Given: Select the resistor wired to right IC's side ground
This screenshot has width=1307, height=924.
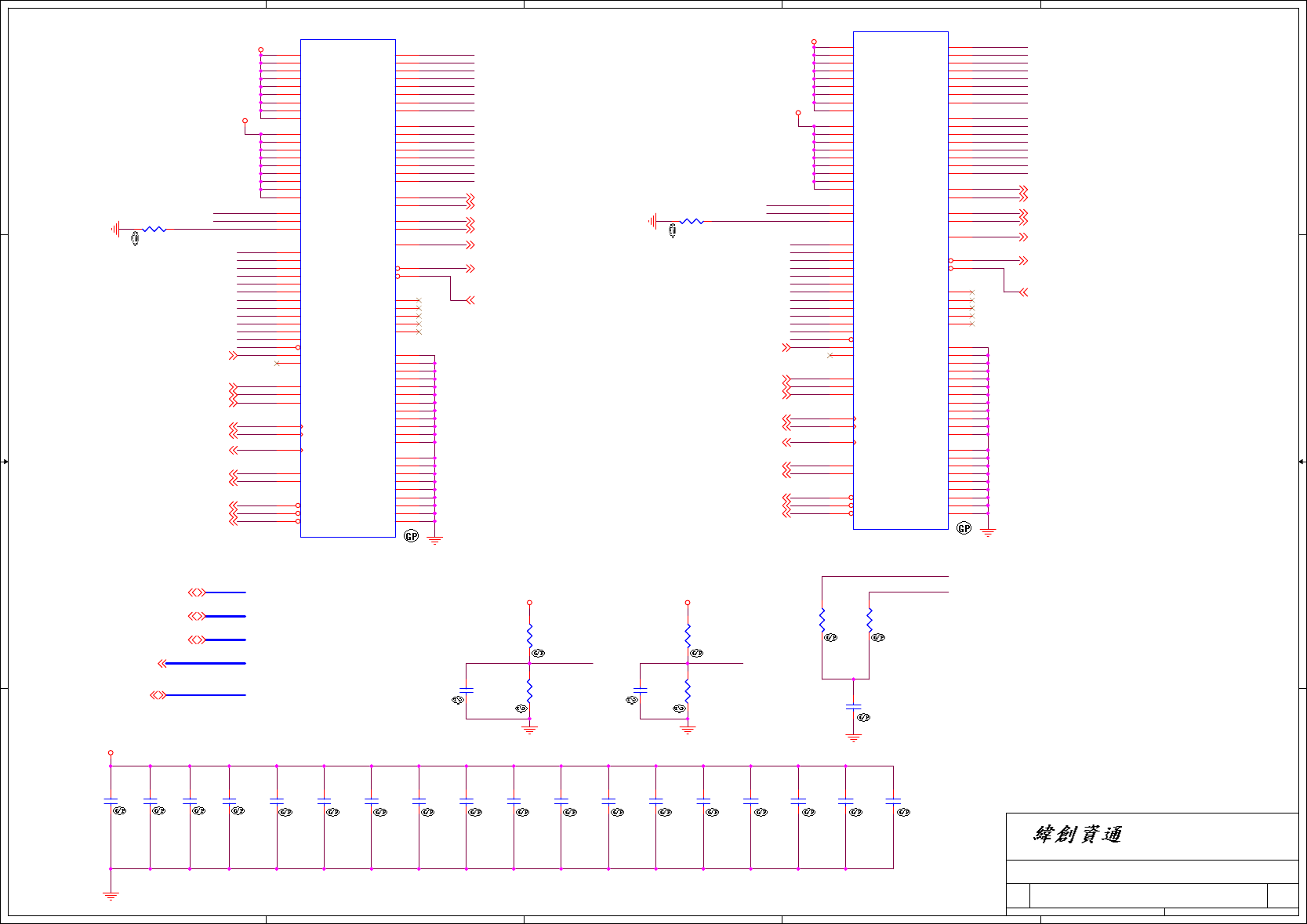Looking at the screenshot, I should click(692, 222).
